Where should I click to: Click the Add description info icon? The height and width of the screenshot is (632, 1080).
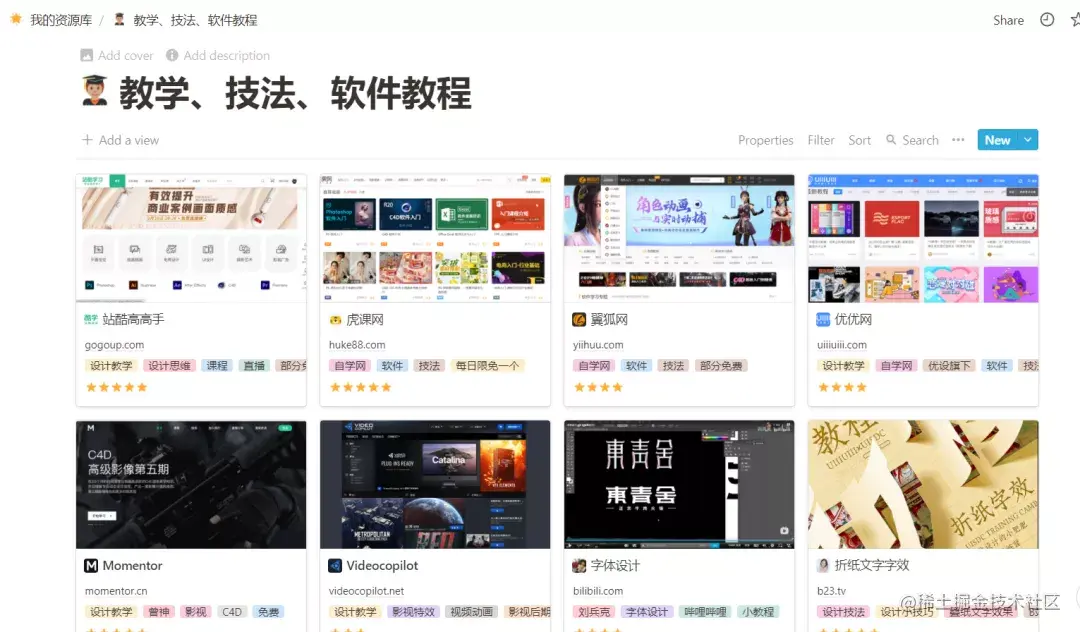tap(172, 55)
